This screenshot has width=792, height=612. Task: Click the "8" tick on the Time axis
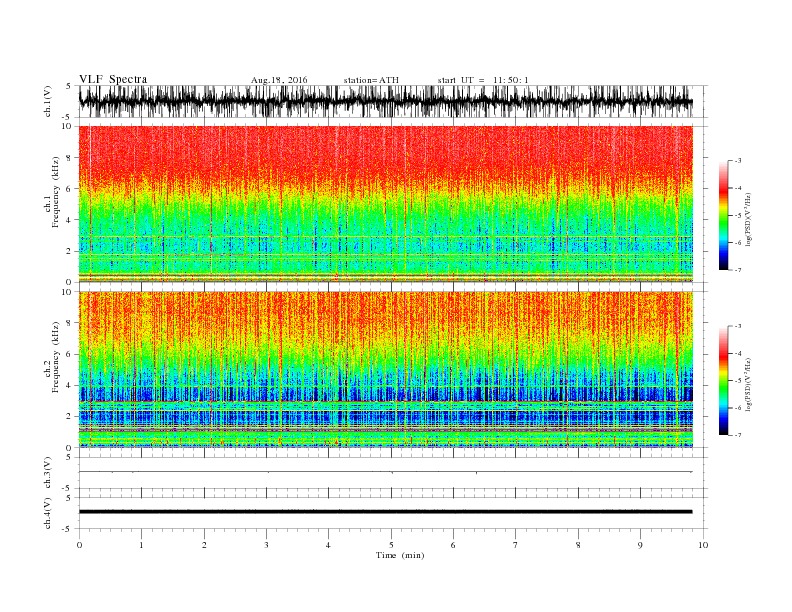click(x=578, y=545)
